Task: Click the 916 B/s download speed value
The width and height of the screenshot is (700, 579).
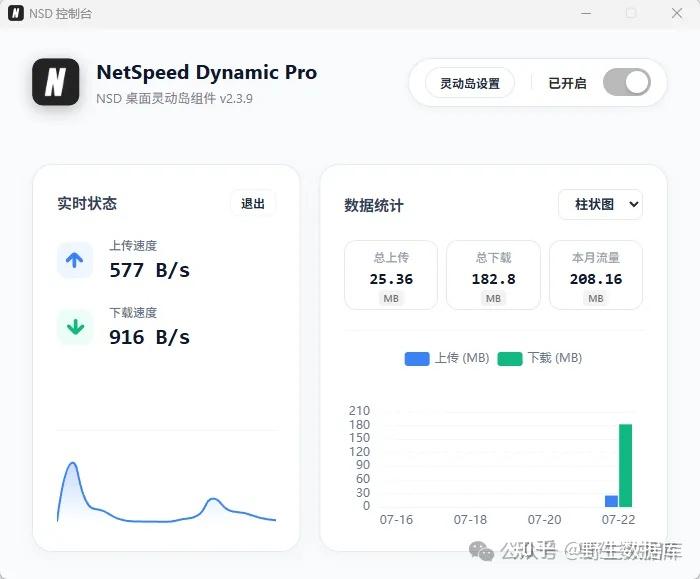Action: click(x=150, y=337)
